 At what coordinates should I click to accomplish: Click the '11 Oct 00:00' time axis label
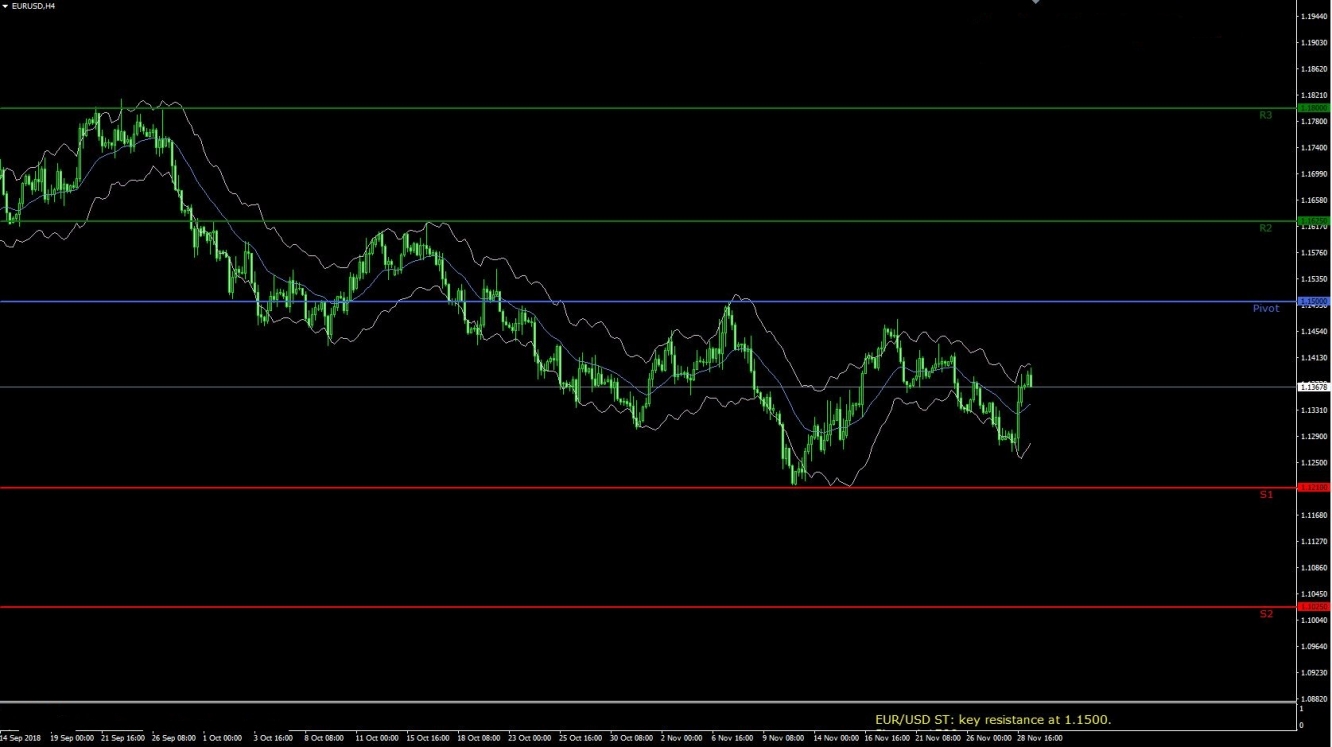(x=378, y=739)
